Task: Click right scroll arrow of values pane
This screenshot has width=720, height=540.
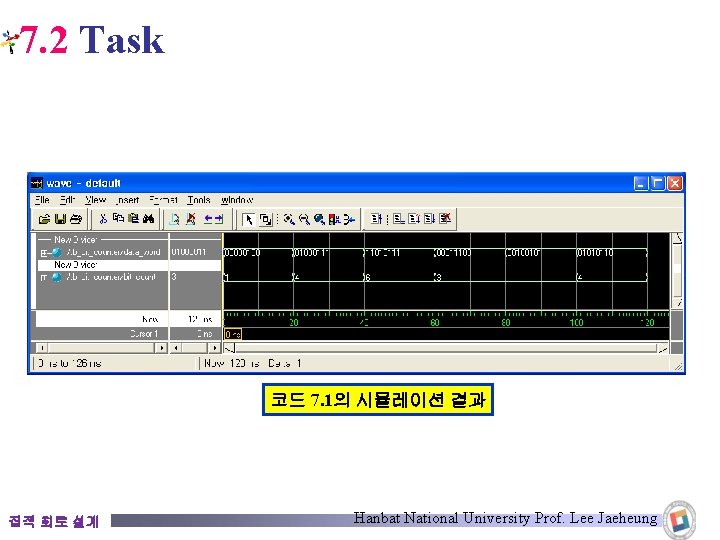Action: coord(215,348)
